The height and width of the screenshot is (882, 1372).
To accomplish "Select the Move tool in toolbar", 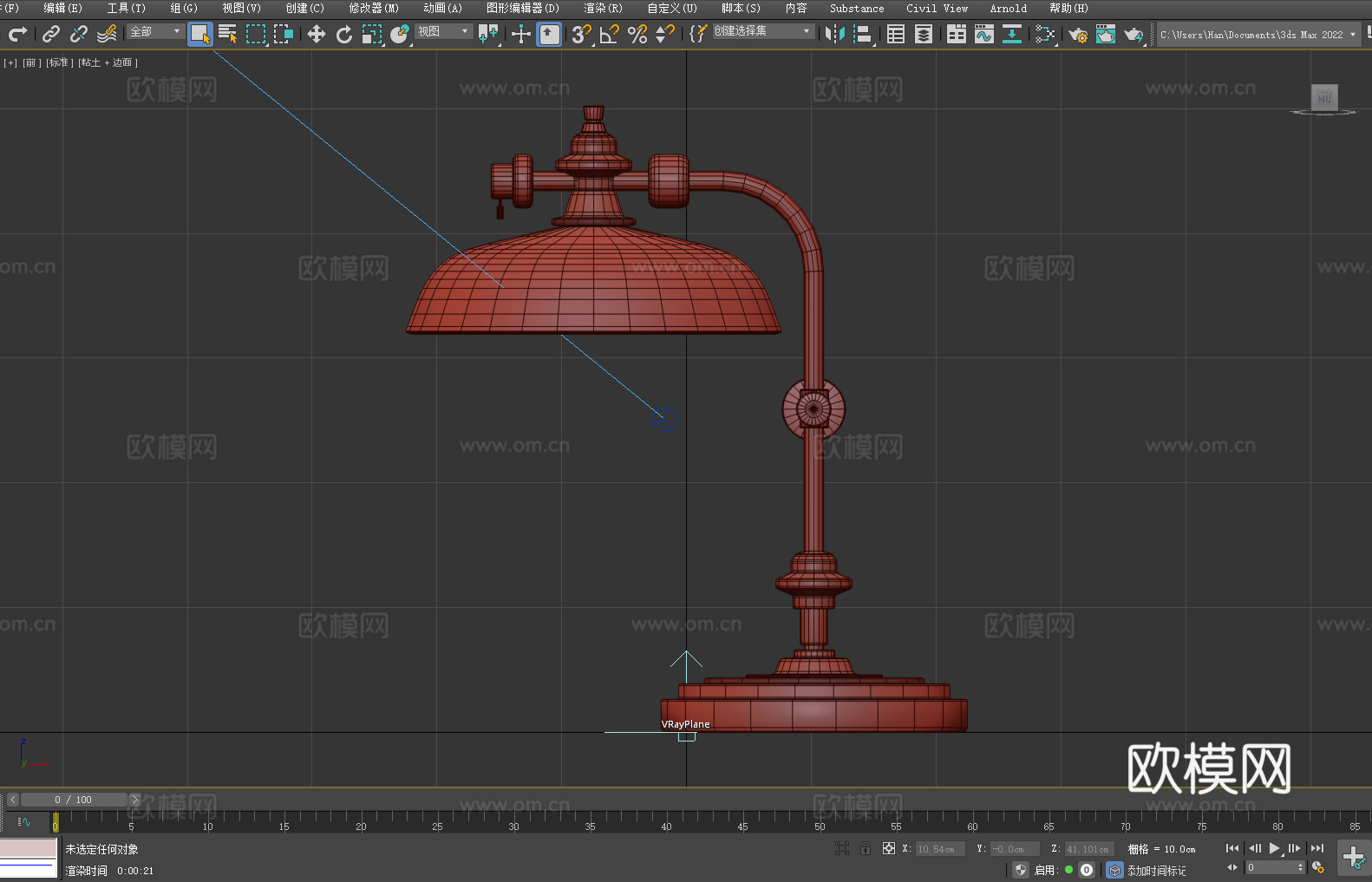I will click(317, 34).
